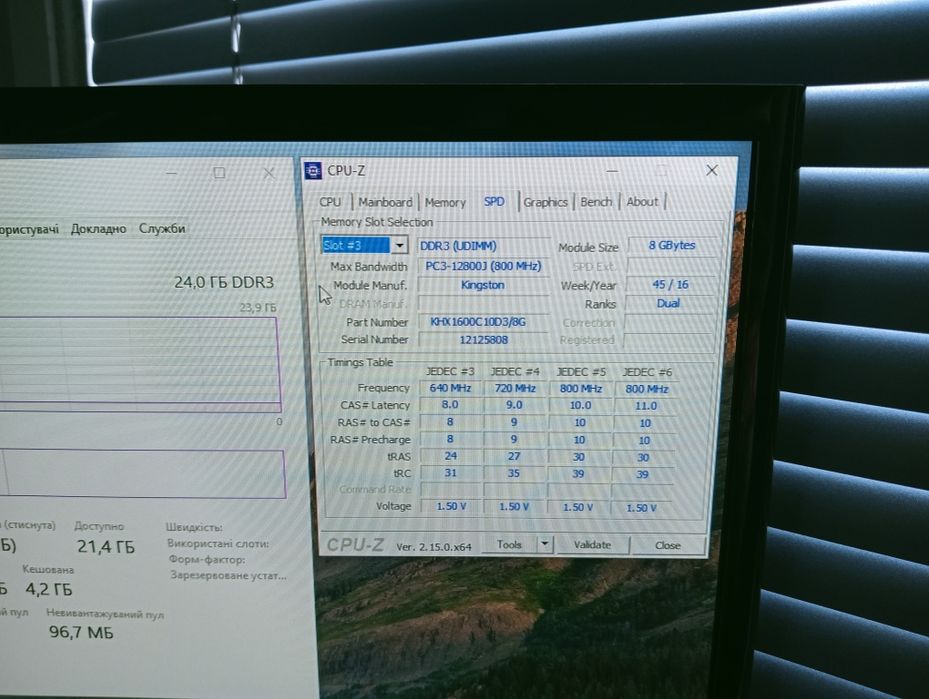Click the JEDEC #6 CAS latency 11.0

[645, 406]
